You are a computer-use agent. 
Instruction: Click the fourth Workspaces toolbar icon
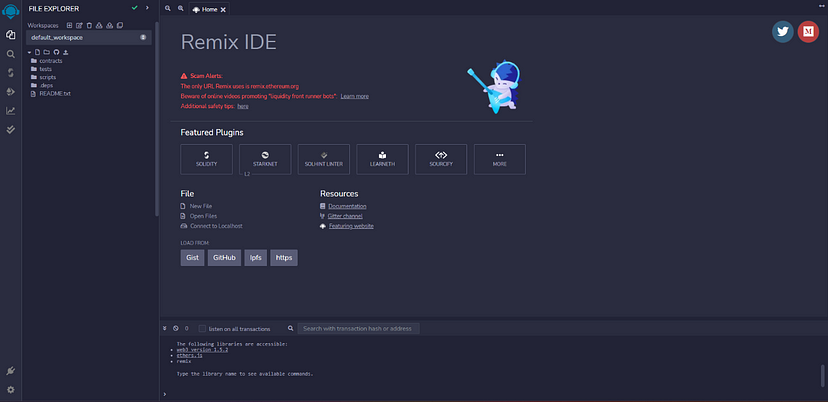pos(99,25)
